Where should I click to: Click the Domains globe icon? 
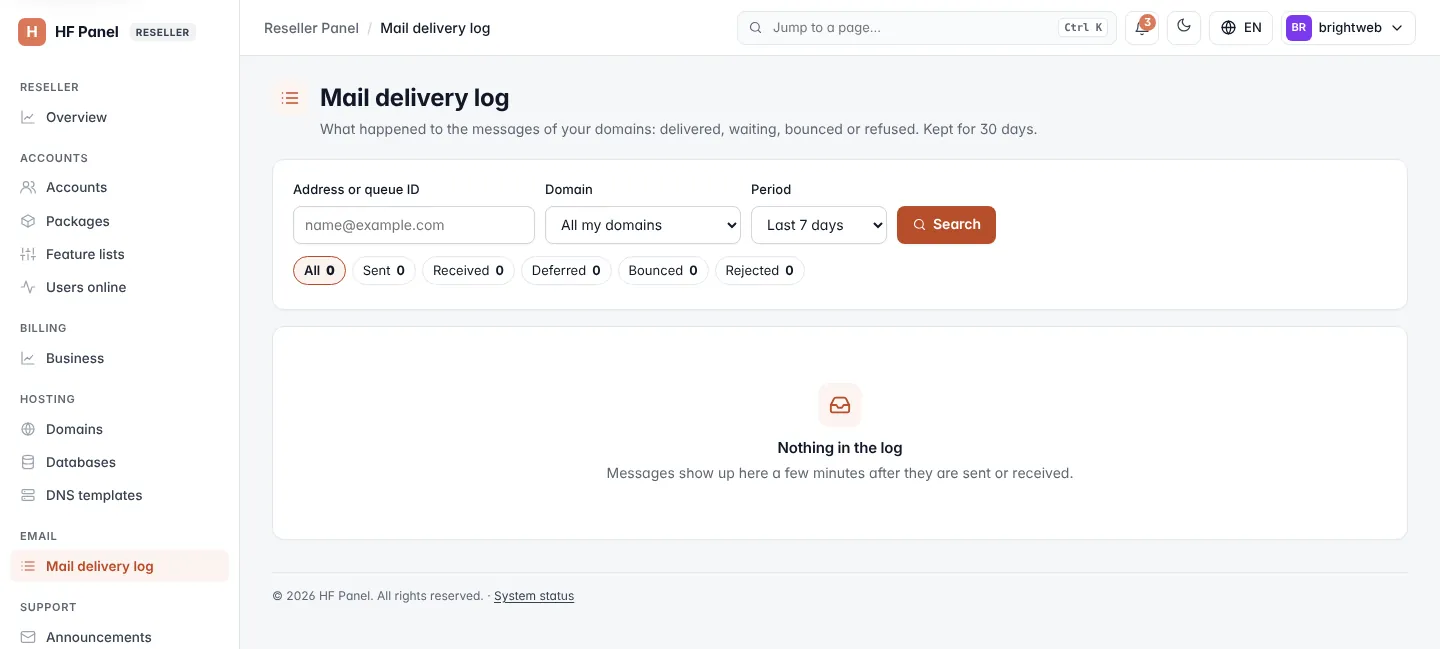tap(28, 429)
